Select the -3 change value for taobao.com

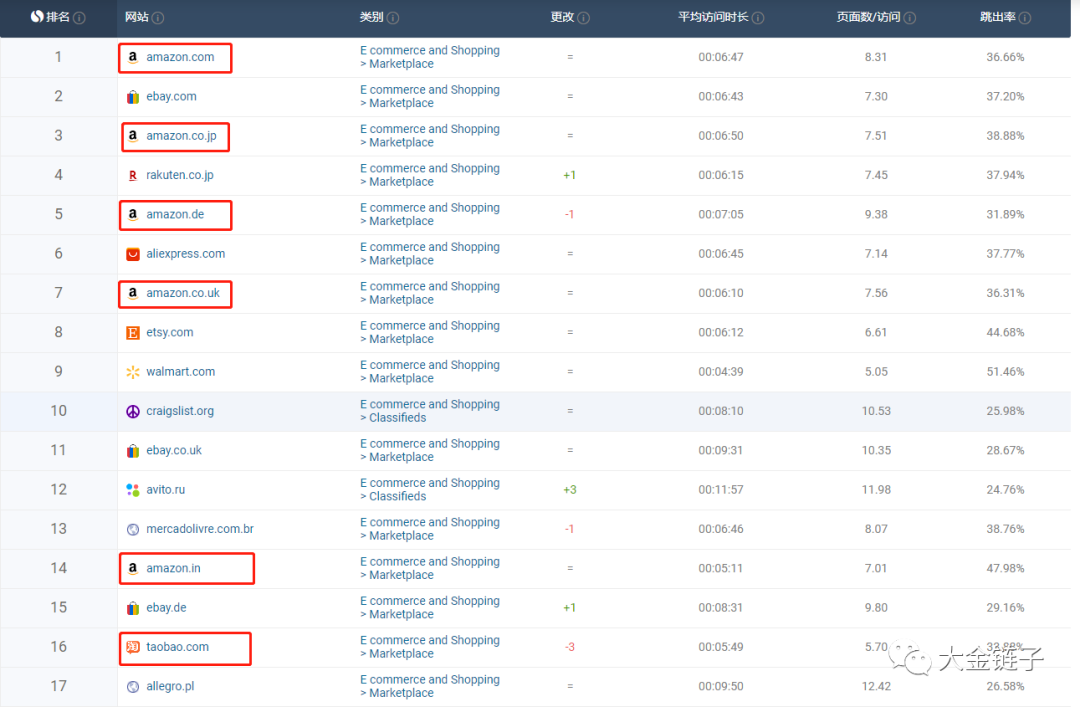(570, 646)
